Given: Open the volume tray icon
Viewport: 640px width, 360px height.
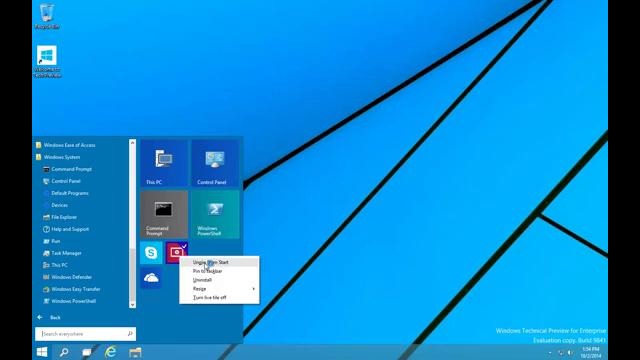Looking at the screenshot, I should pyautogui.click(x=570, y=353).
